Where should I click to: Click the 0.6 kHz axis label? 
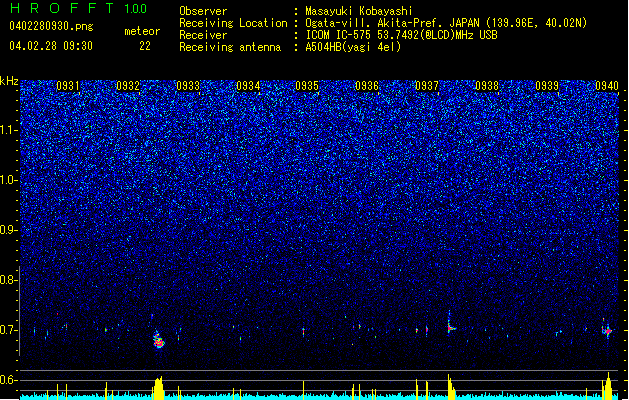7,380
